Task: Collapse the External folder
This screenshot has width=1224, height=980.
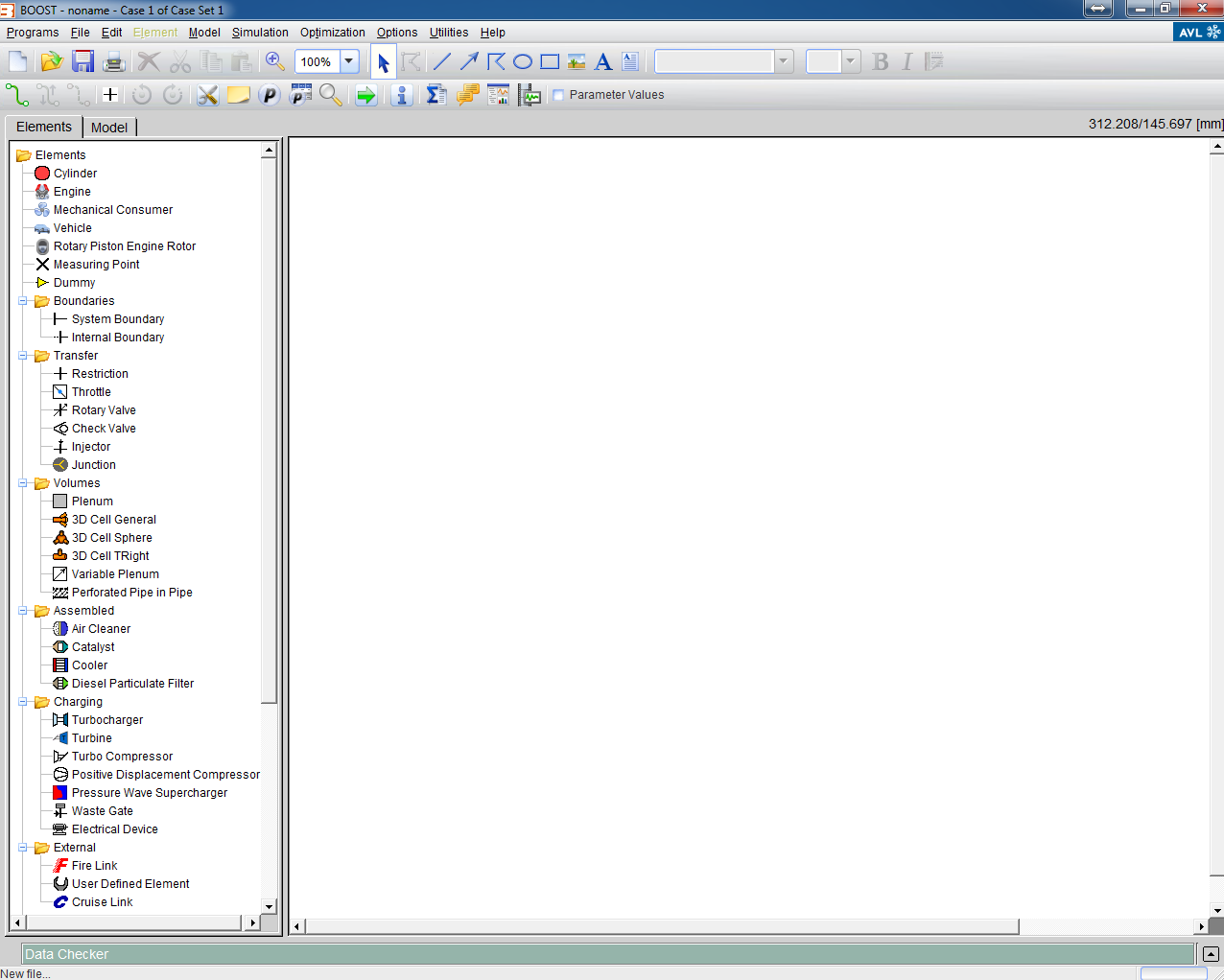Action: 23,848
